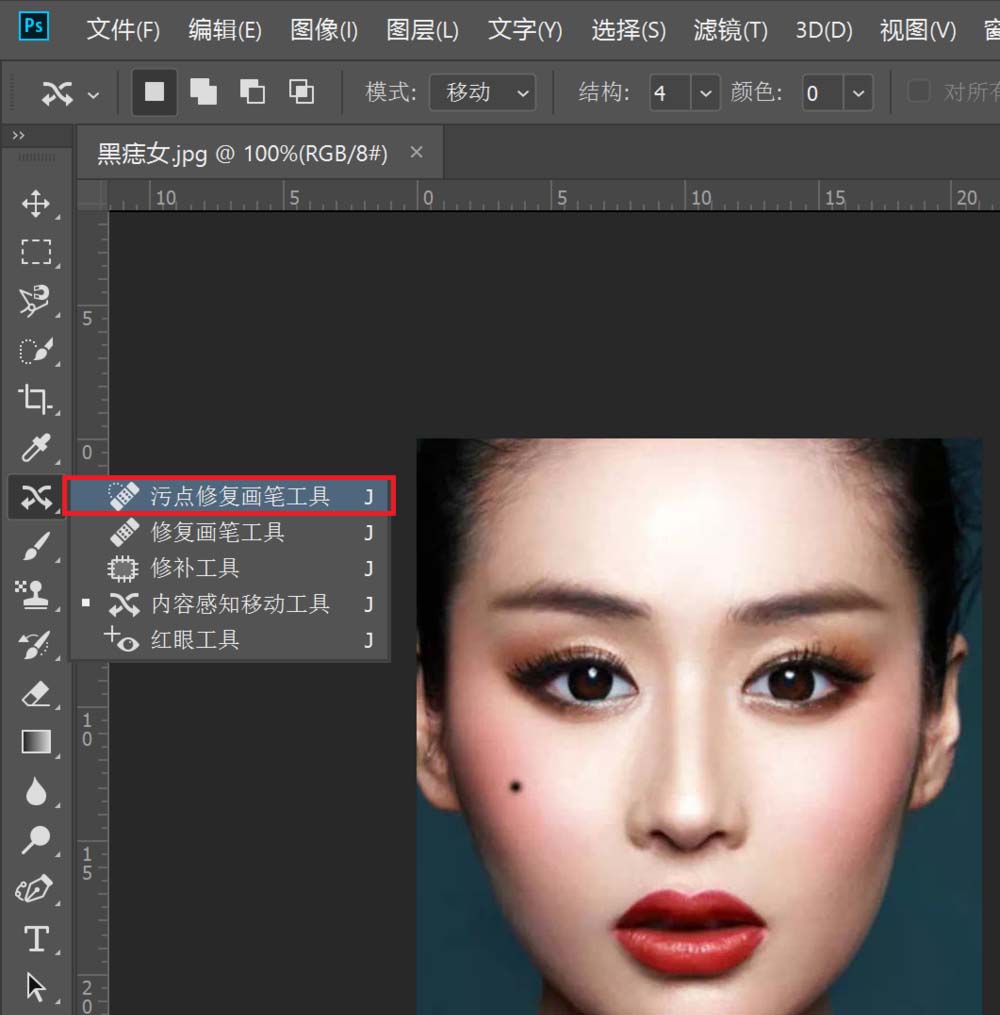Open the 图像(I) menu
1000x1015 pixels.
(324, 30)
